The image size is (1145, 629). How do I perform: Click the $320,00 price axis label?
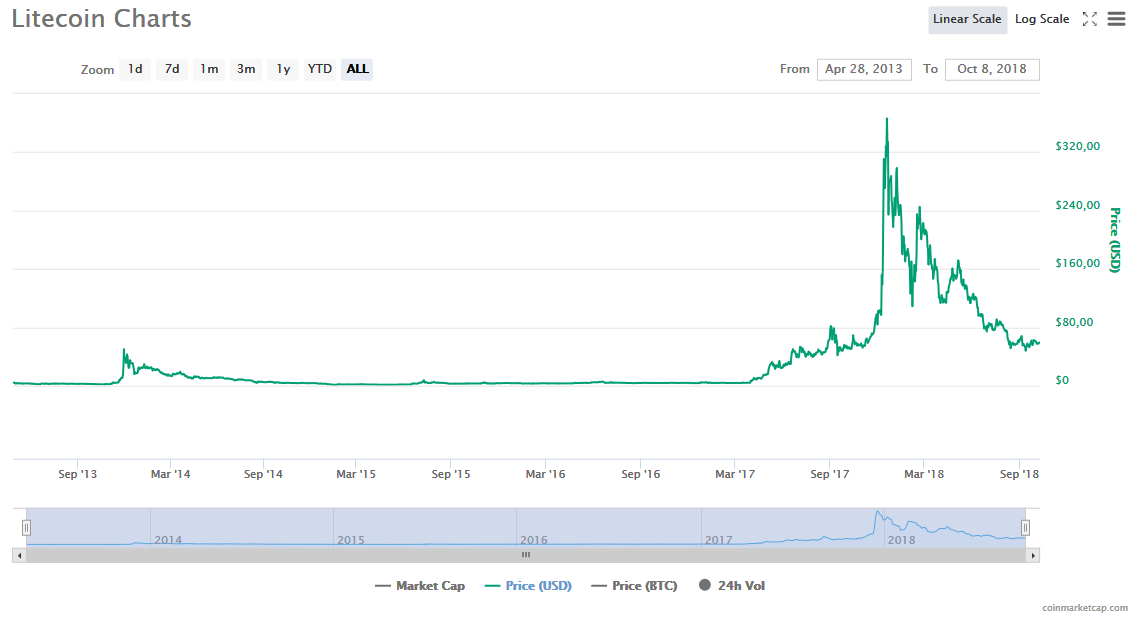point(1077,146)
